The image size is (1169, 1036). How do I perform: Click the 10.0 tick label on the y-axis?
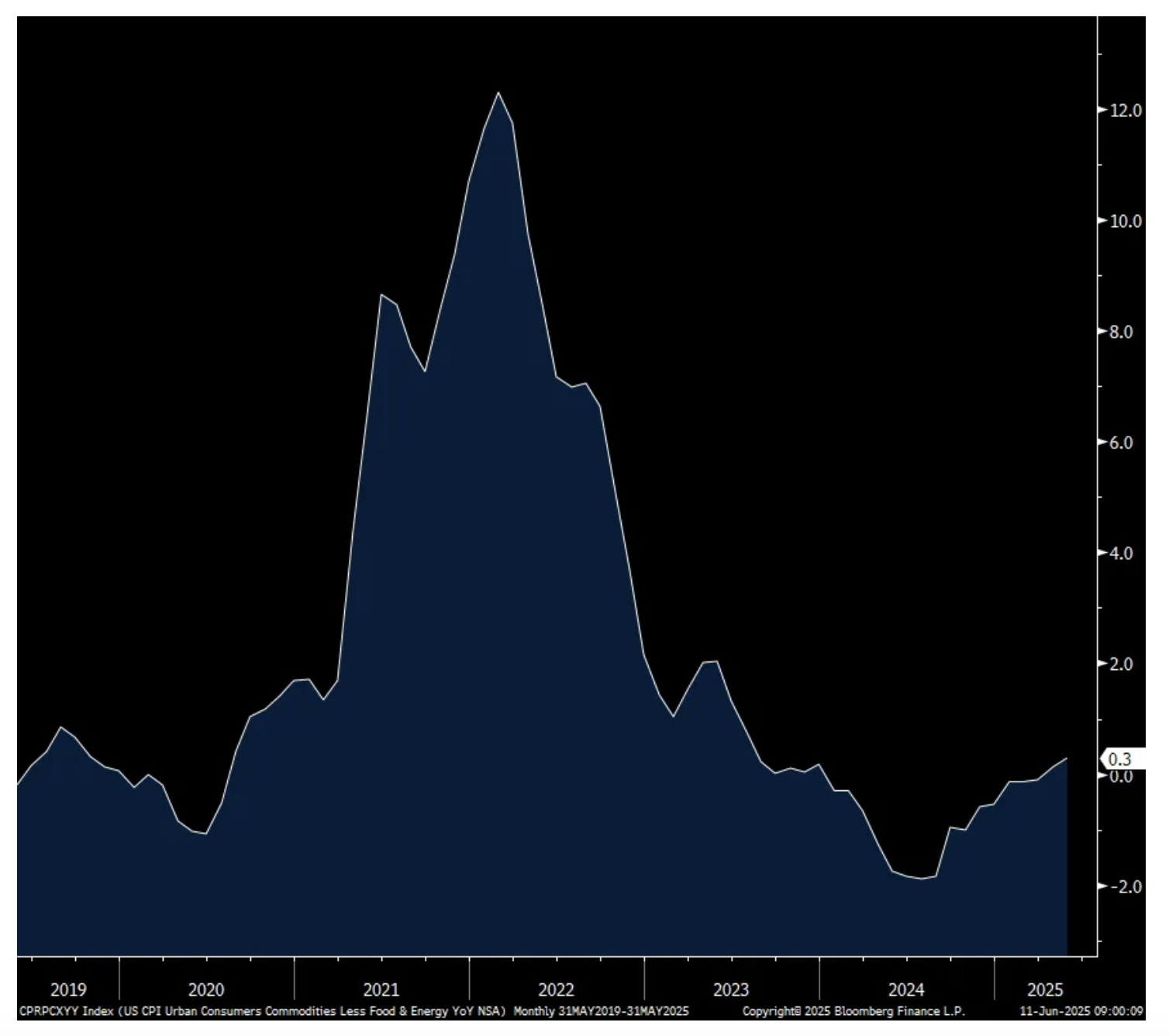pos(1126,222)
